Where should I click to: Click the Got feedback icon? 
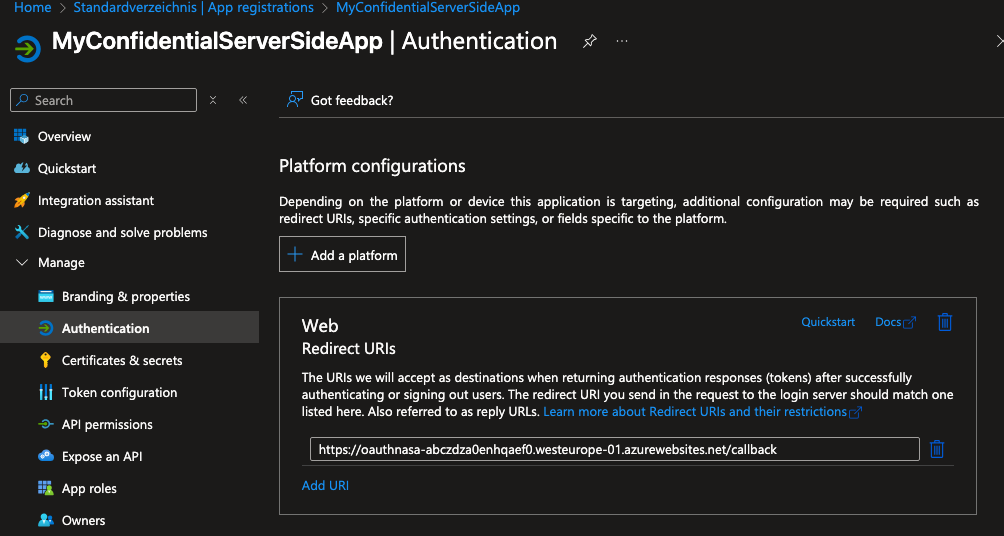(295, 100)
